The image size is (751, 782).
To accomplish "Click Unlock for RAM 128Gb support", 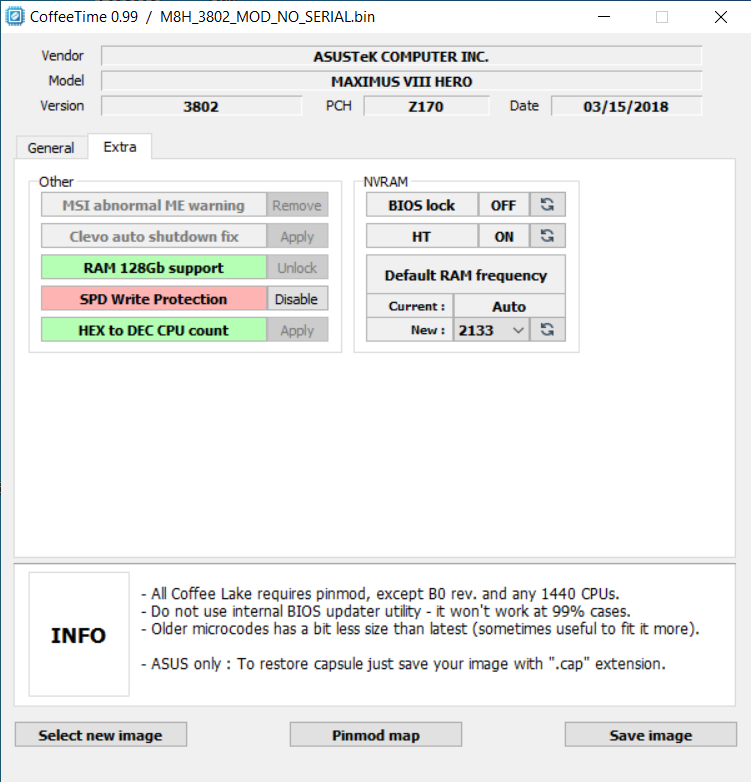I will pyautogui.click(x=297, y=268).
